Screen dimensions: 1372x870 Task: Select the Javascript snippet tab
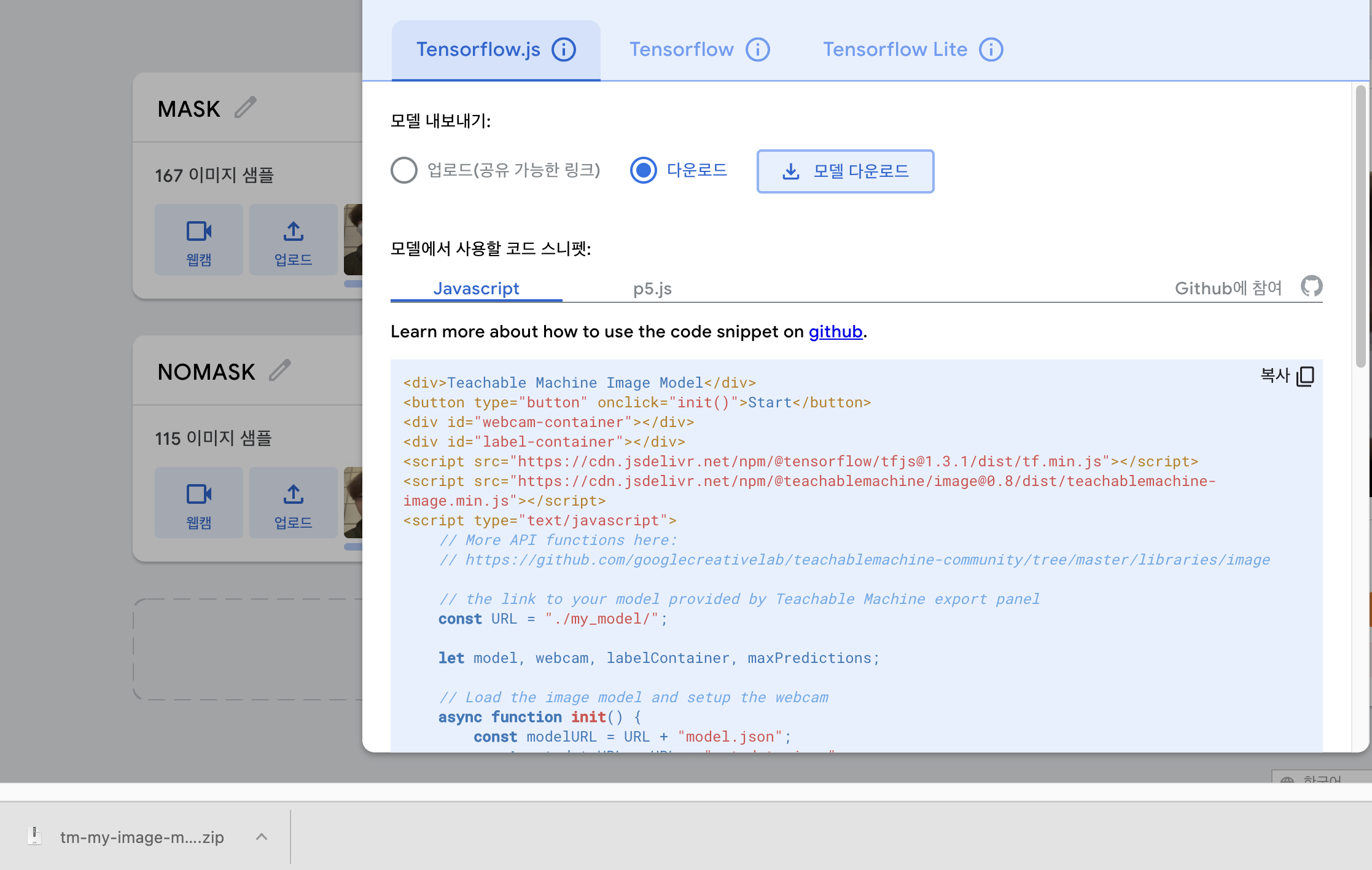pyautogui.click(x=477, y=288)
